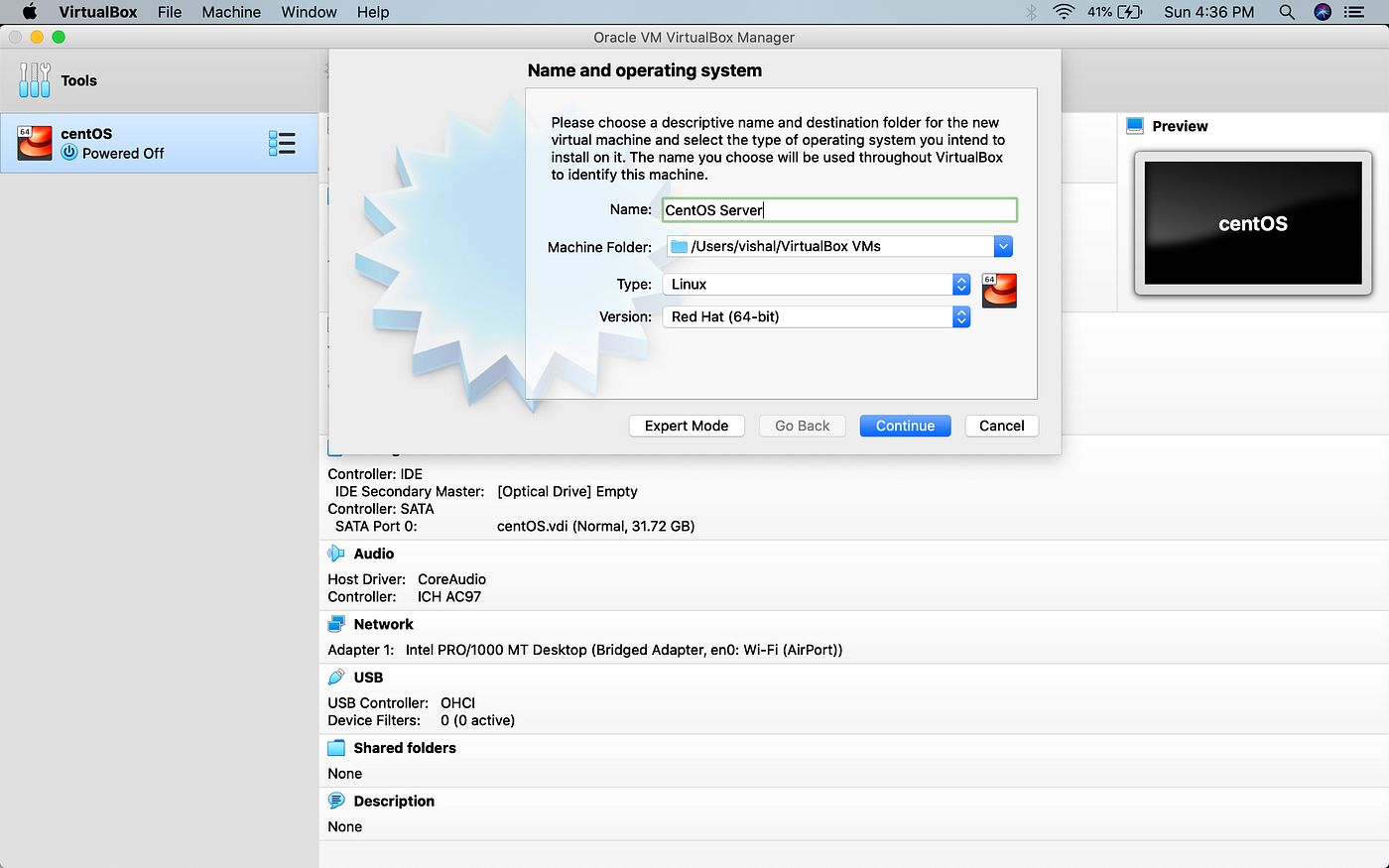Switch to Expert Mode
The image size is (1389, 868).
coord(687,425)
